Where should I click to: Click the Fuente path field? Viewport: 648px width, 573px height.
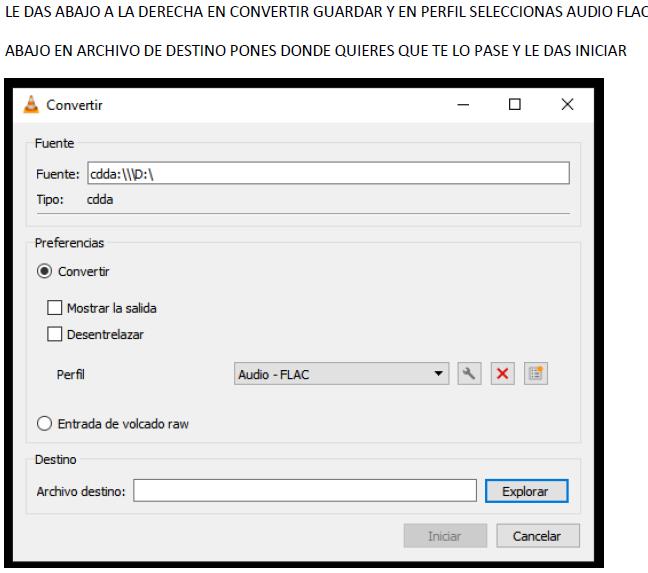pyautogui.click(x=329, y=173)
